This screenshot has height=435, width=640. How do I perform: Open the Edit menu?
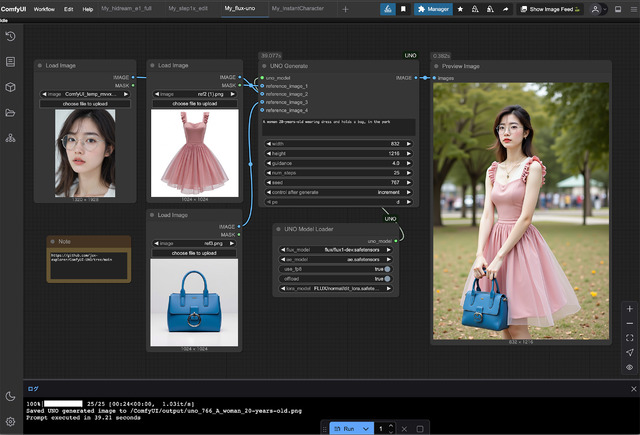(x=68, y=9)
